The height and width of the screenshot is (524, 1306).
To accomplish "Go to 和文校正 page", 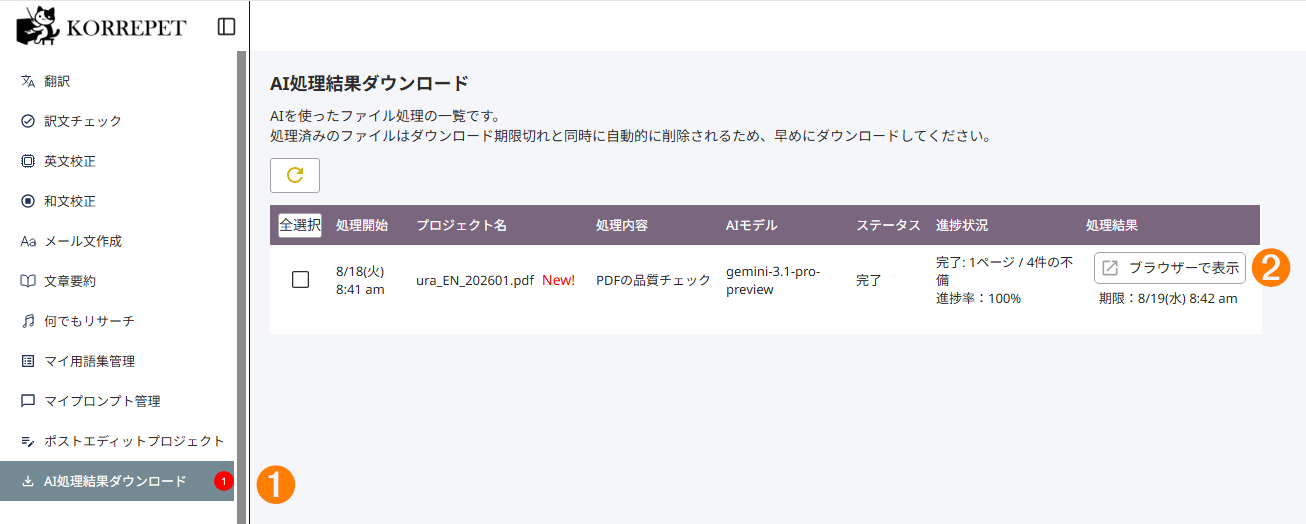I will (x=117, y=201).
